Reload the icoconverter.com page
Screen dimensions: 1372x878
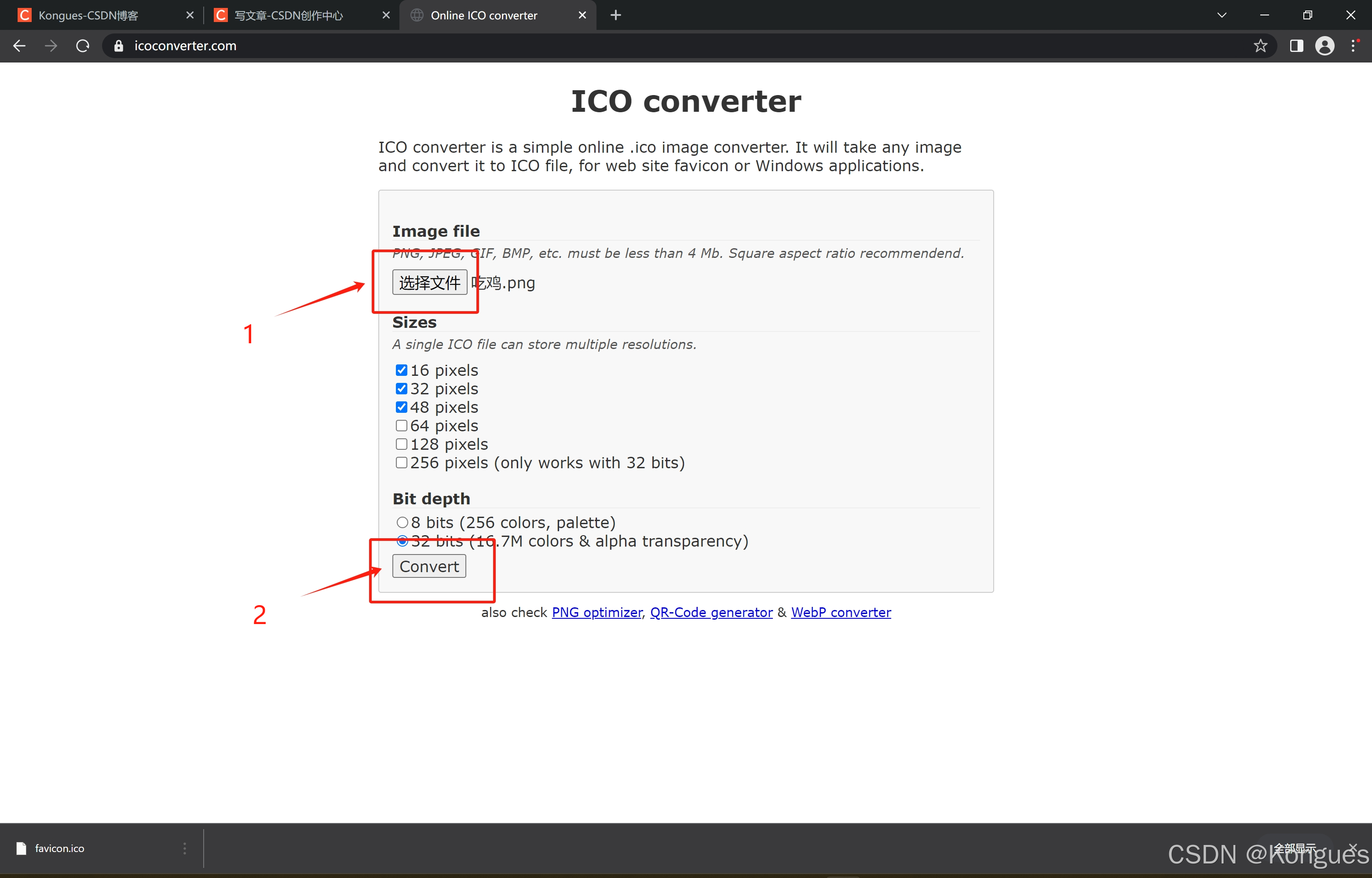click(82, 46)
